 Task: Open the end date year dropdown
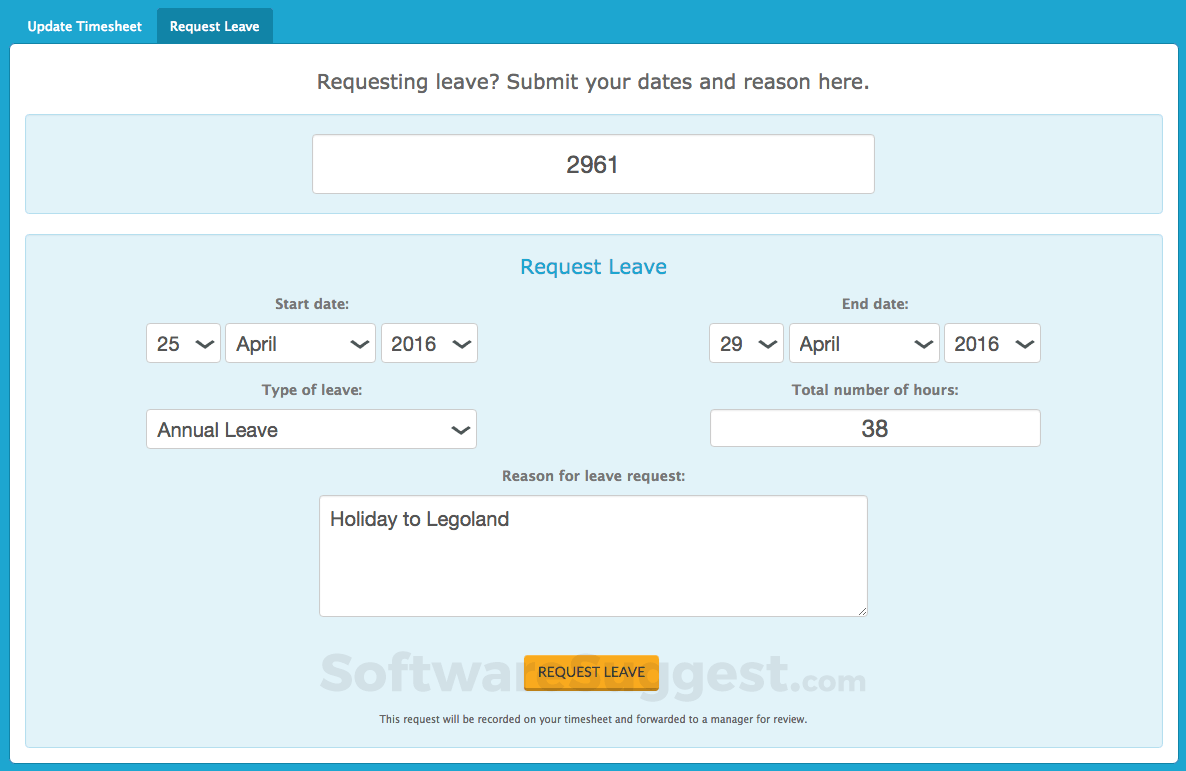(992, 343)
